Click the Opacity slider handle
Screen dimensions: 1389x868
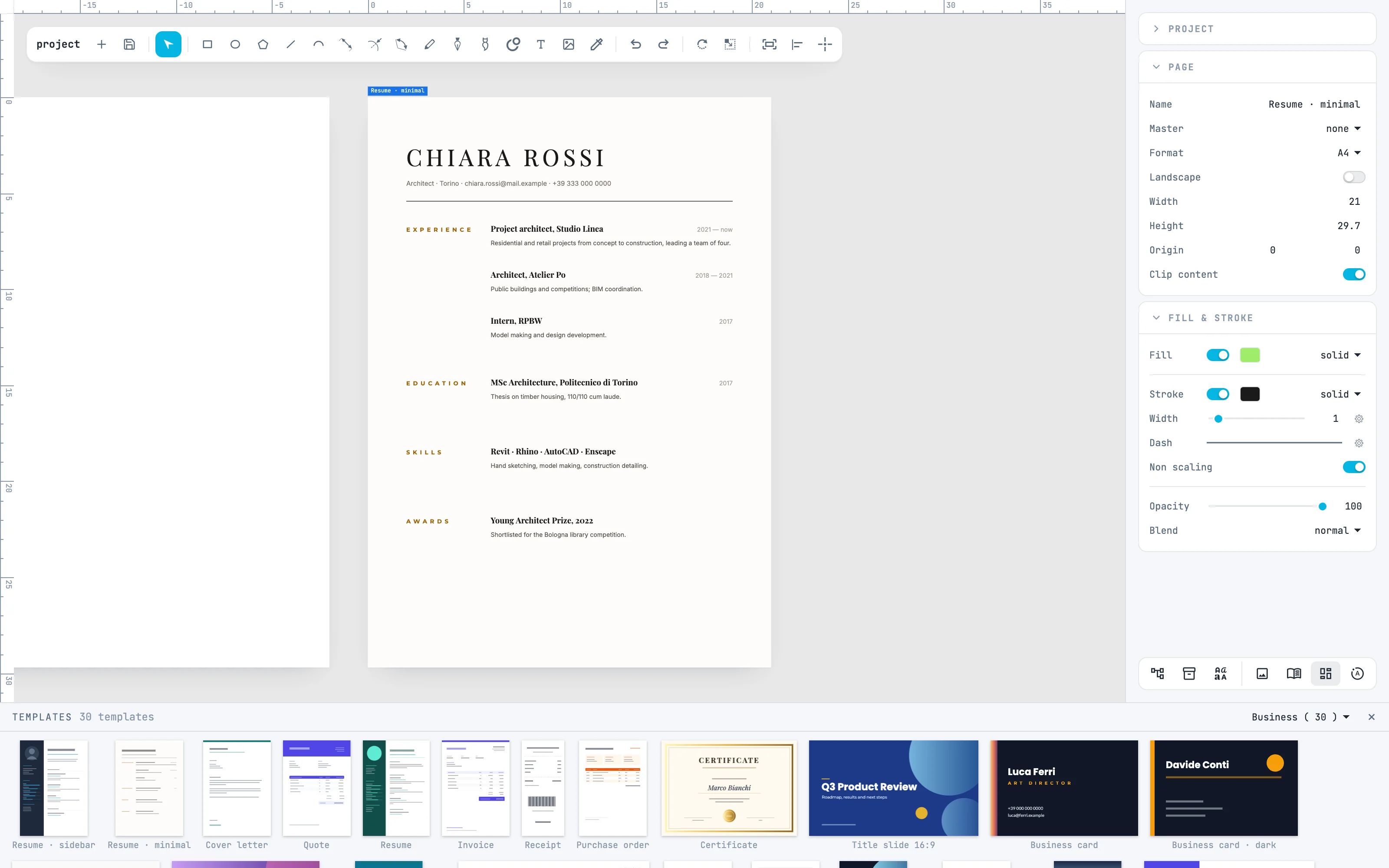(x=1323, y=506)
